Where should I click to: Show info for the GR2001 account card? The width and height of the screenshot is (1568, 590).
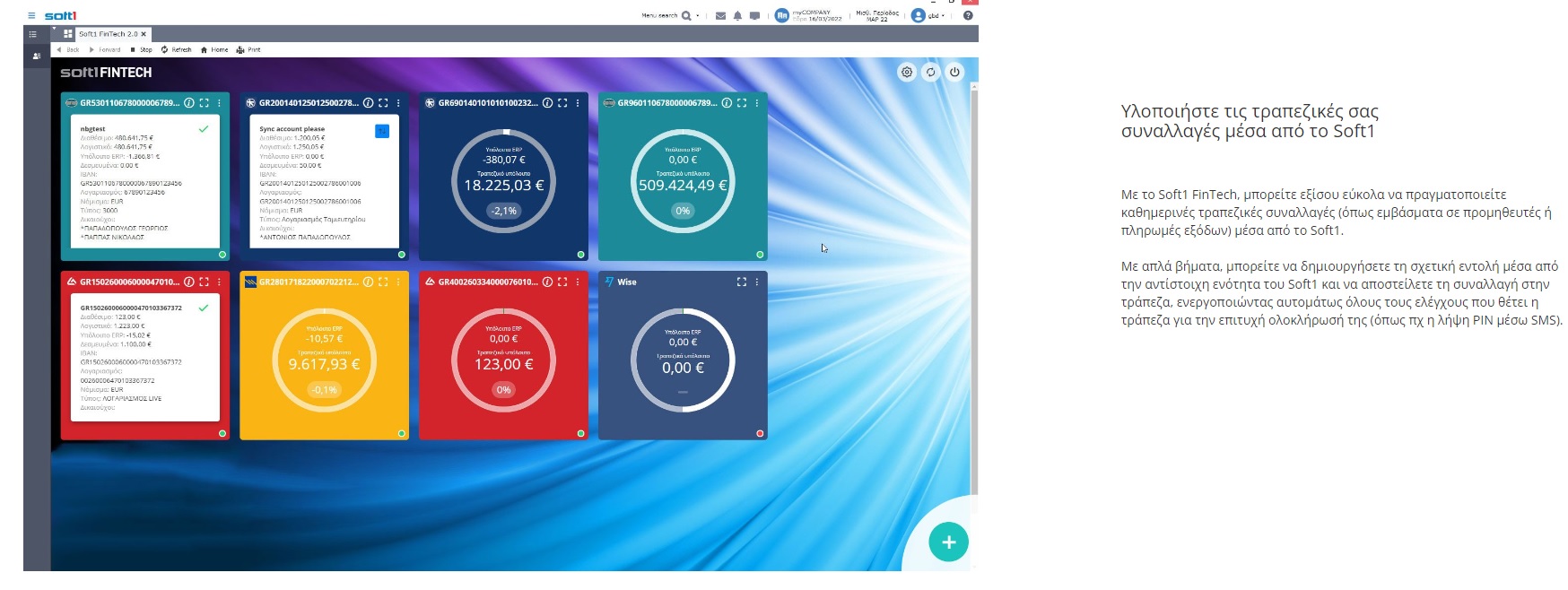click(x=369, y=103)
